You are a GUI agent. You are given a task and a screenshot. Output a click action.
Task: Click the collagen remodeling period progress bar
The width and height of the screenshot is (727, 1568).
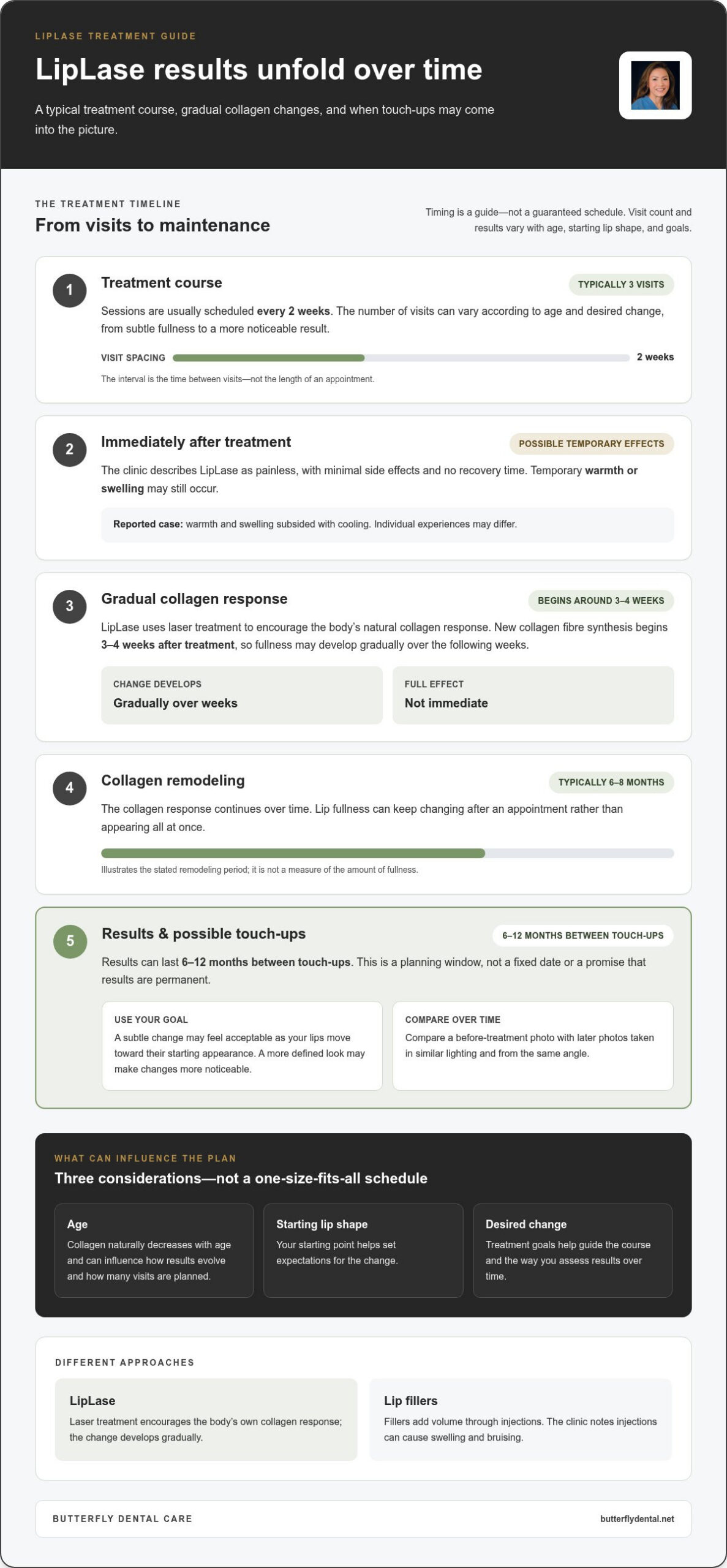pos(387,853)
